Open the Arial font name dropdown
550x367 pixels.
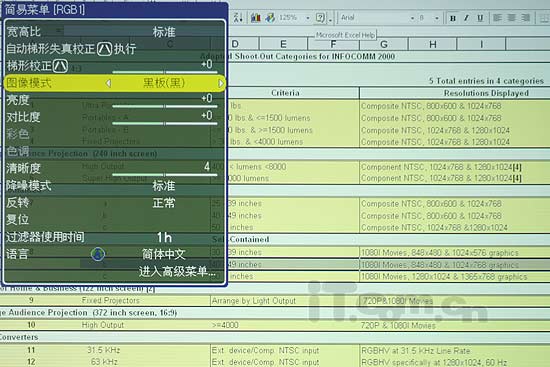pyautogui.click(x=412, y=18)
